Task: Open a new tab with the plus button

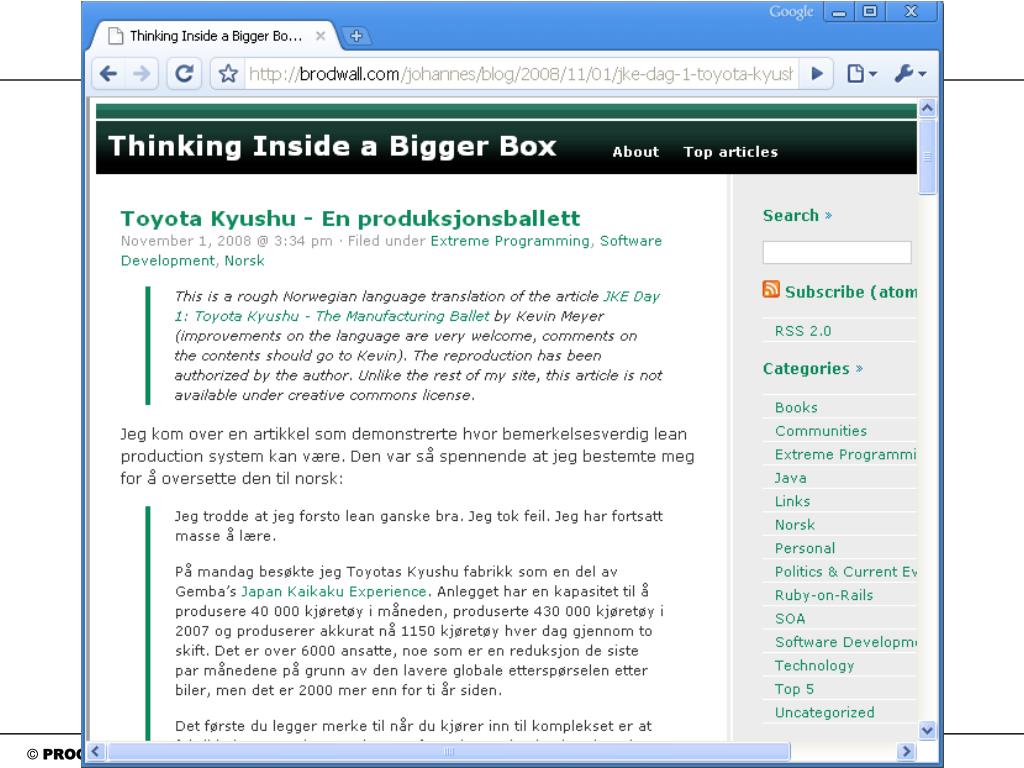Action: [x=357, y=36]
